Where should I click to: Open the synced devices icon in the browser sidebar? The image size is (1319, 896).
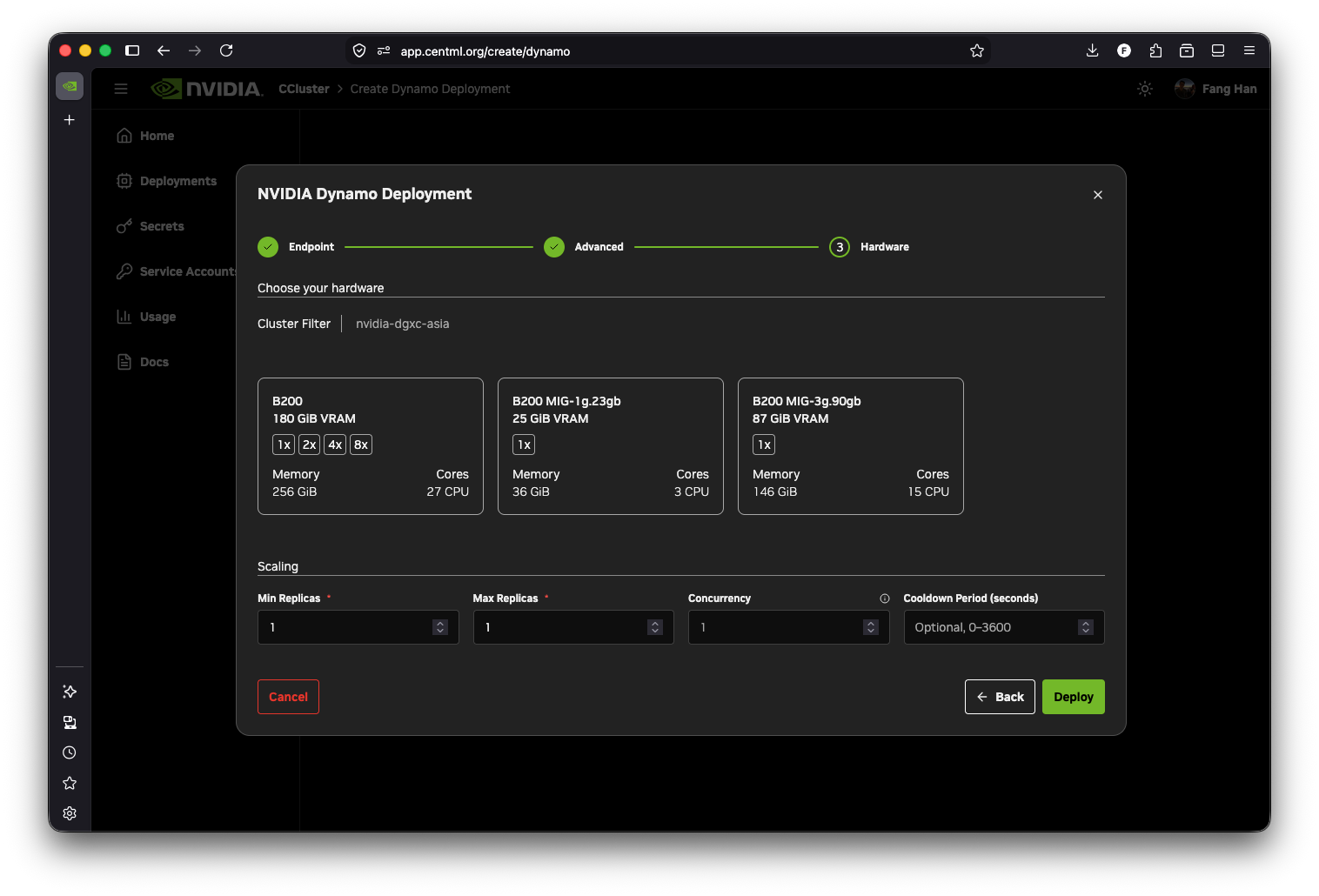[70, 722]
